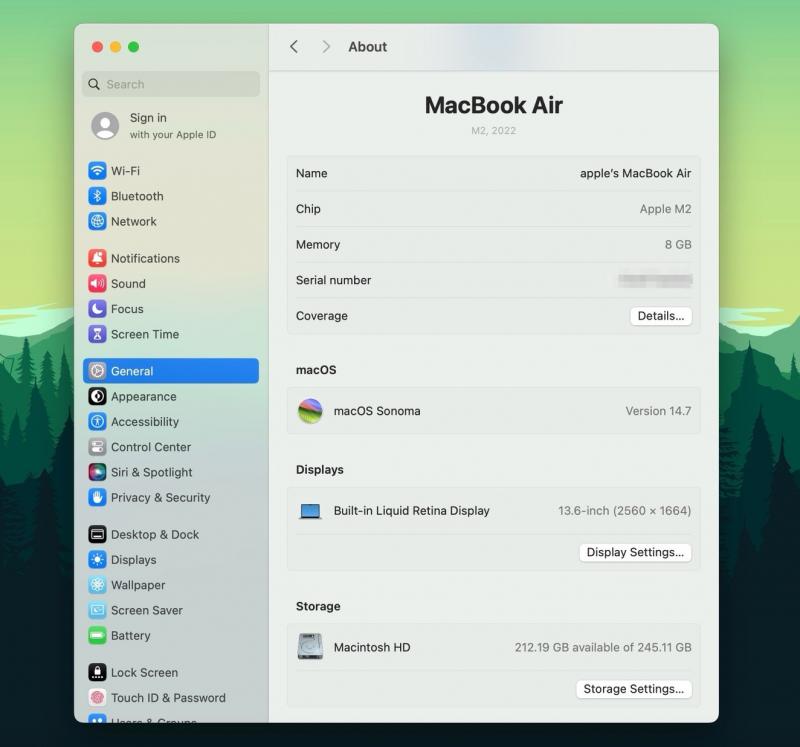Click the Desktop & Dock icon

coord(97,534)
